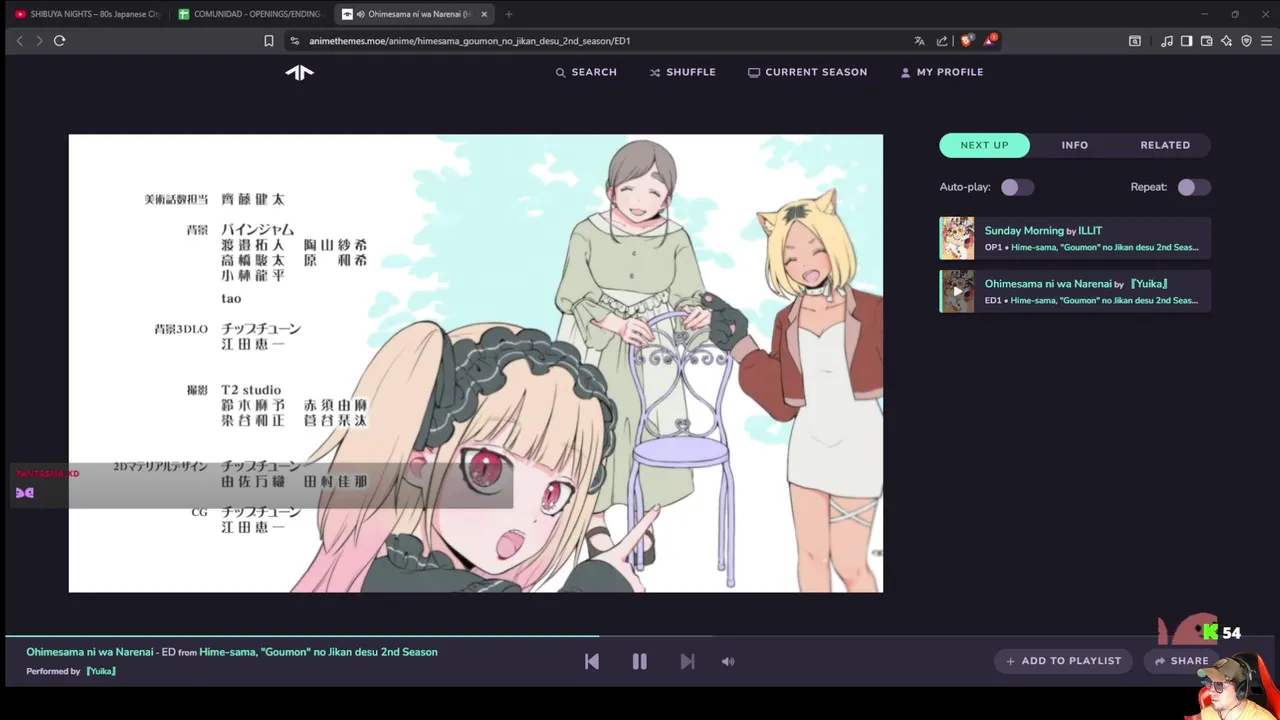This screenshot has width=1280, height=720.
Task: Pause the current video
Action: [x=640, y=661]
